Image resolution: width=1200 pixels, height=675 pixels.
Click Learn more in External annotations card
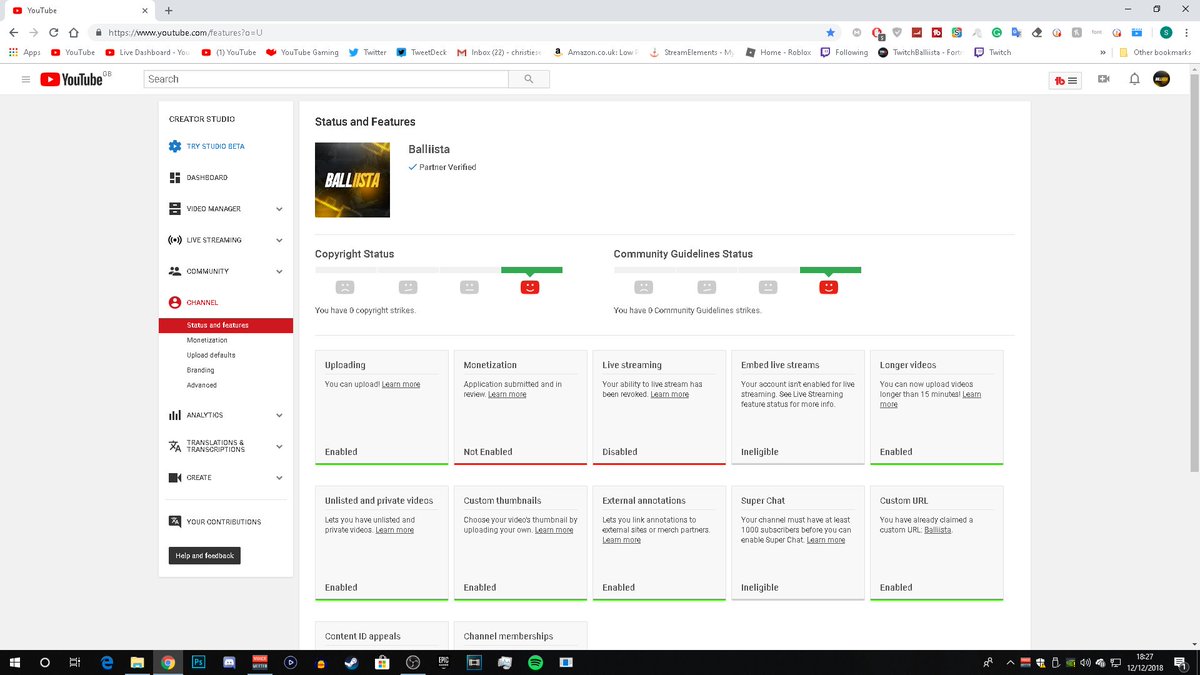[x=621, y=540]
